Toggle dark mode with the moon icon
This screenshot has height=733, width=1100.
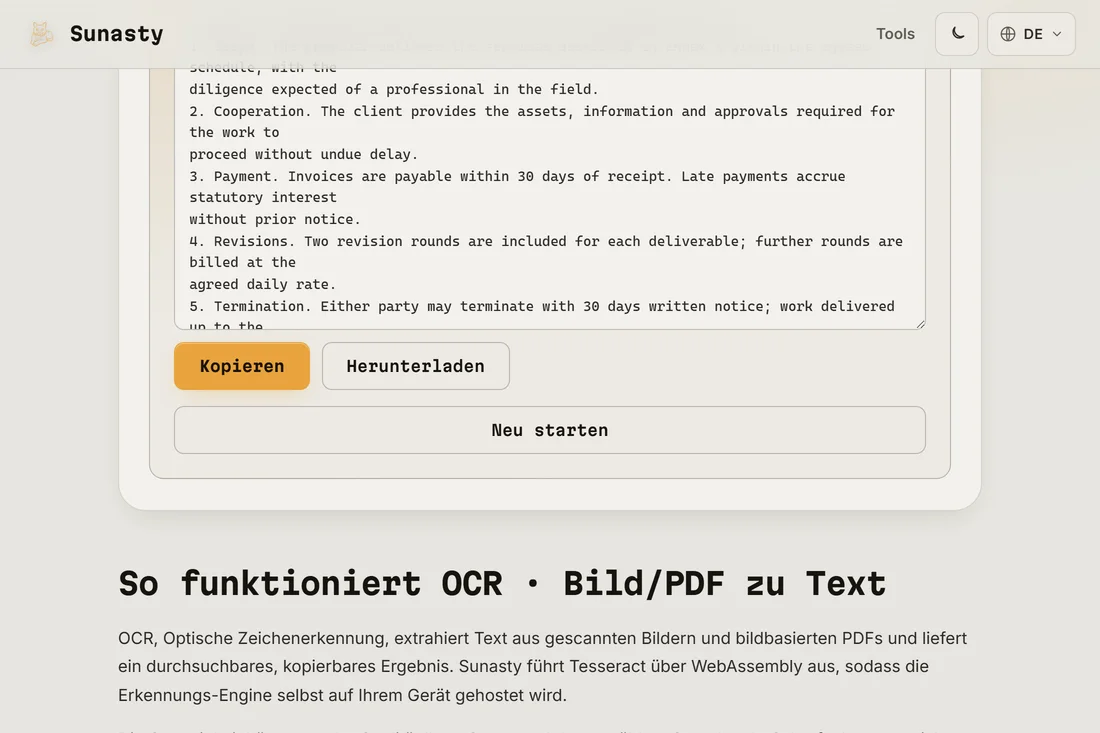(957, 34)
